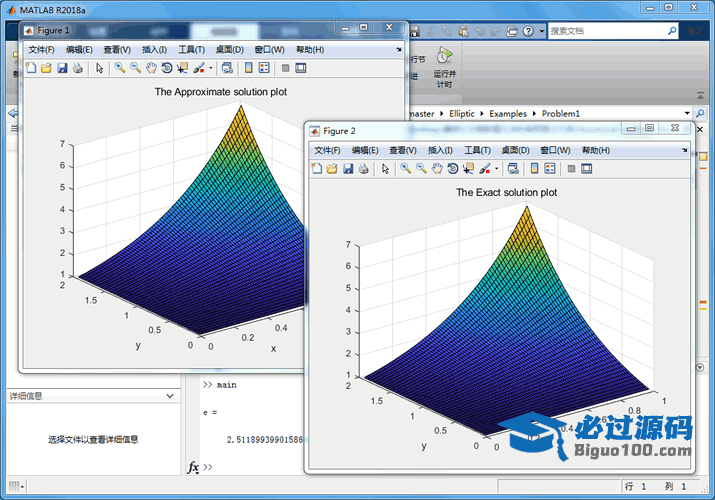Viewport: 715px width, 500px height.
Task: Activate Rotate 3D tool in Figure 1
Action: coord(167,68)
